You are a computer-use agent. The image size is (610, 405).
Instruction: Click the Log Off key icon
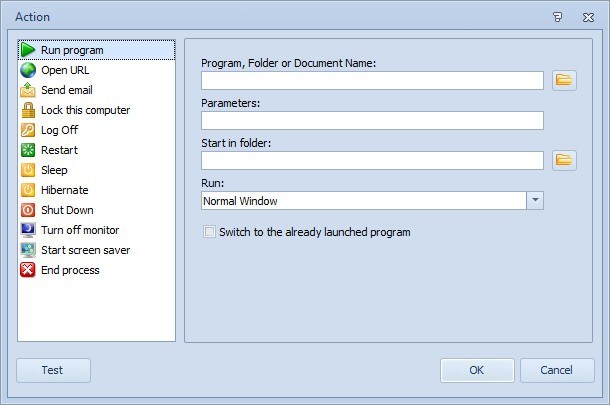coord(28,130)
